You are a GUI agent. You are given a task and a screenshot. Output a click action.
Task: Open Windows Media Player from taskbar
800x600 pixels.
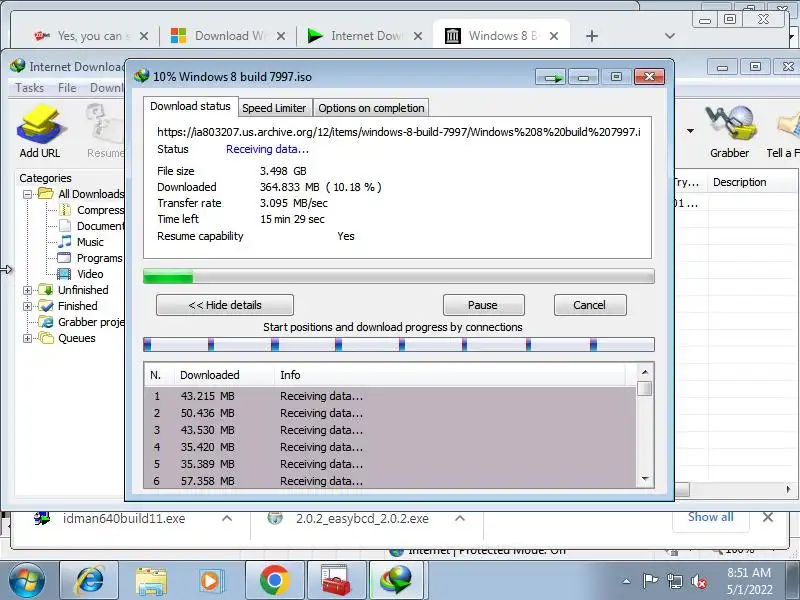210,580
